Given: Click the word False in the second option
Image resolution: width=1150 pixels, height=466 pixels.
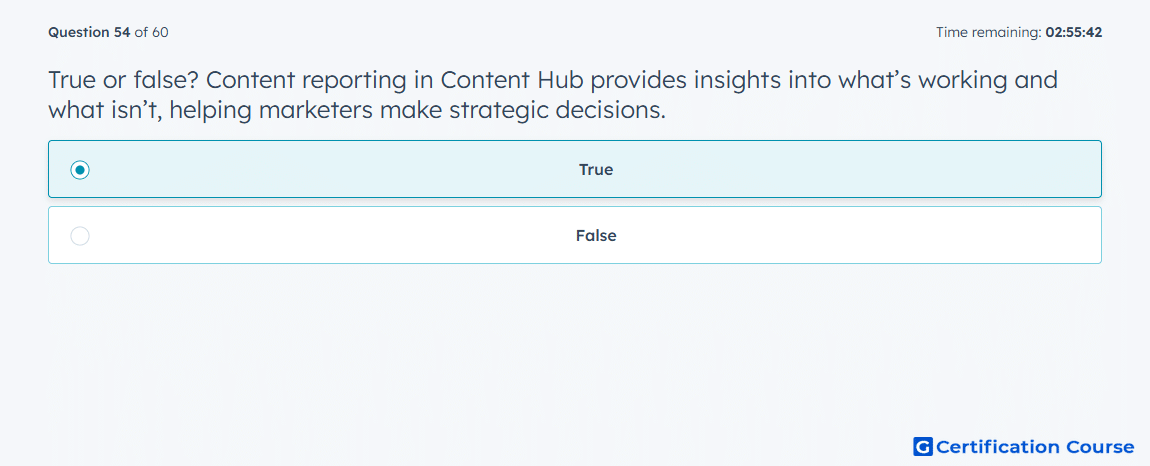Looking at the screenshot, I should (596, 236).
